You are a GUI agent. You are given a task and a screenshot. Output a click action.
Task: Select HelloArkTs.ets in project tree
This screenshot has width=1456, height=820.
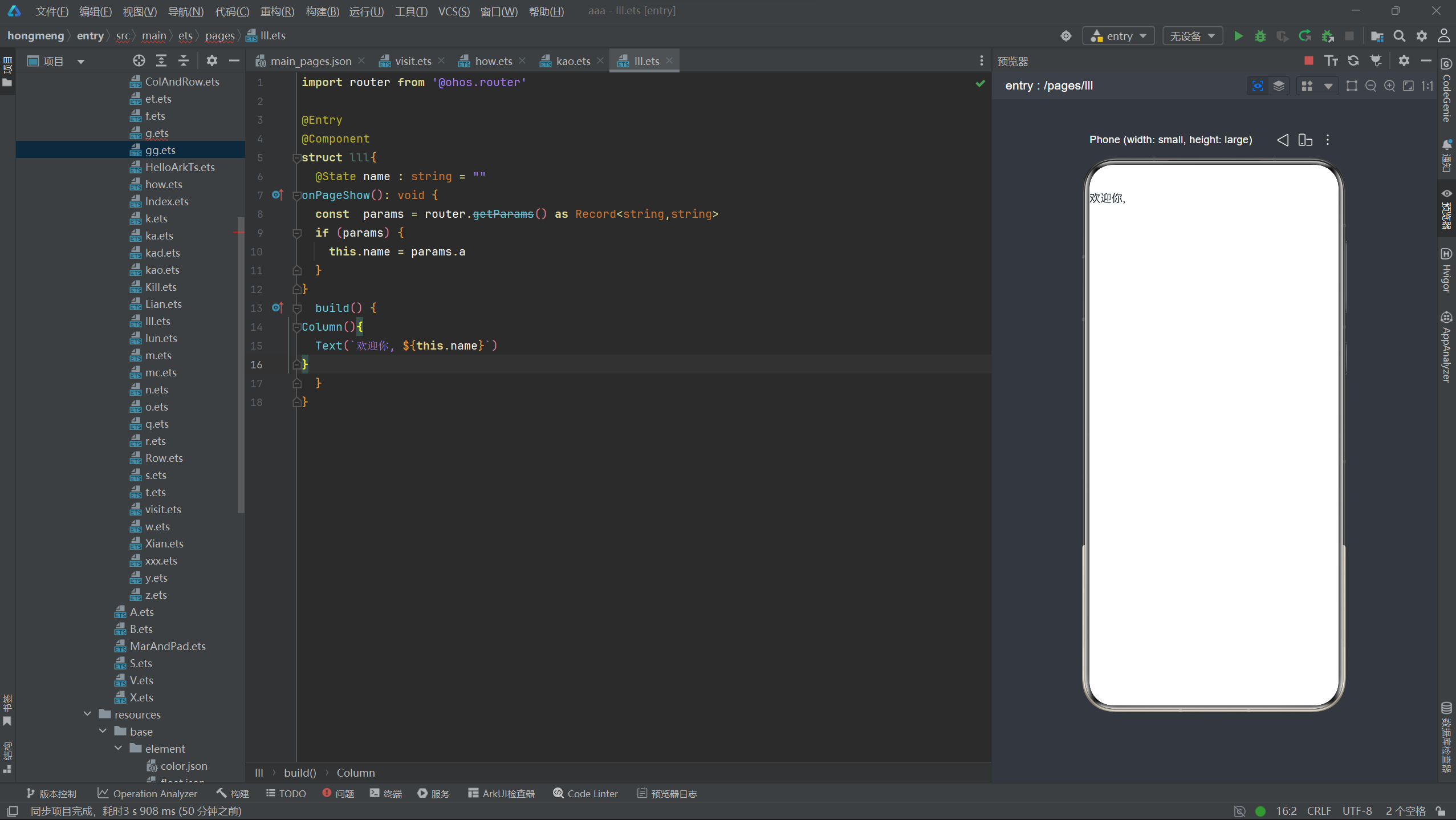[180, 167]
